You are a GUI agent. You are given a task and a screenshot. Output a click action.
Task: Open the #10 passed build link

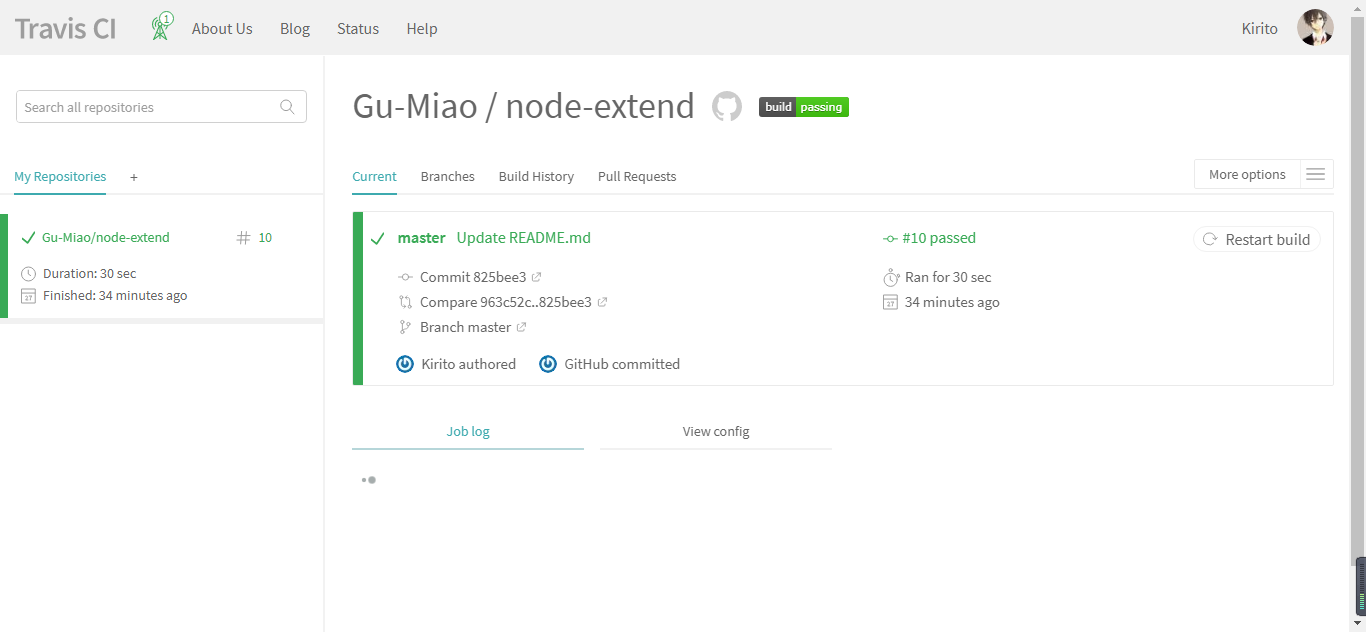coord(939,238)
